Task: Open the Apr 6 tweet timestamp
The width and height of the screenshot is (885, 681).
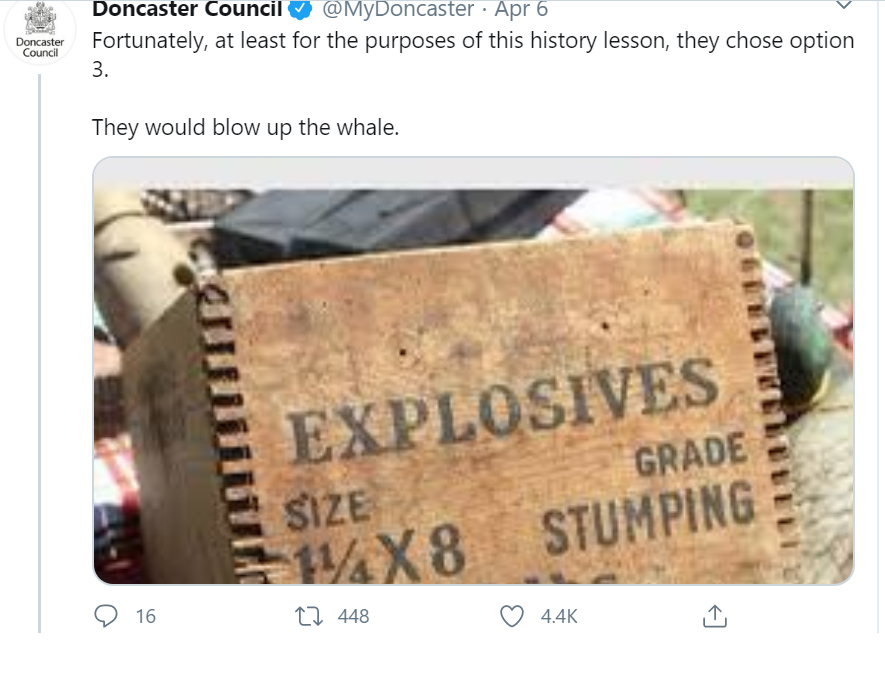Action: [x=521, y=8]
